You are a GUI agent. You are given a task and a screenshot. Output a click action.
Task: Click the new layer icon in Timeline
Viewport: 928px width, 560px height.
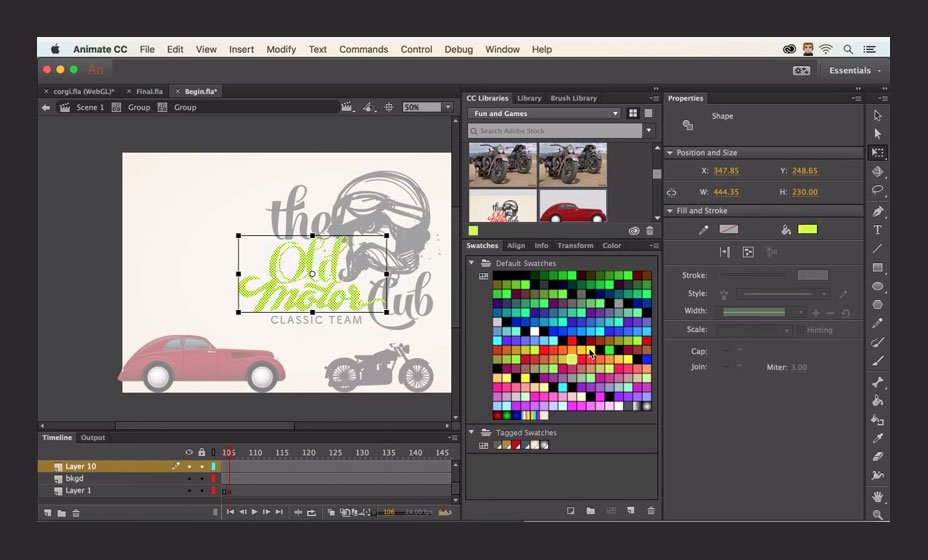47,513
